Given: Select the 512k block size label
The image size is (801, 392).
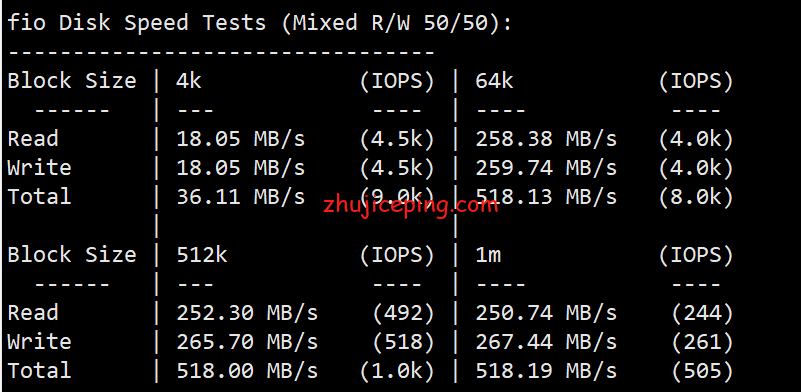Looking at the screenshot, I should tap(202, 255).
